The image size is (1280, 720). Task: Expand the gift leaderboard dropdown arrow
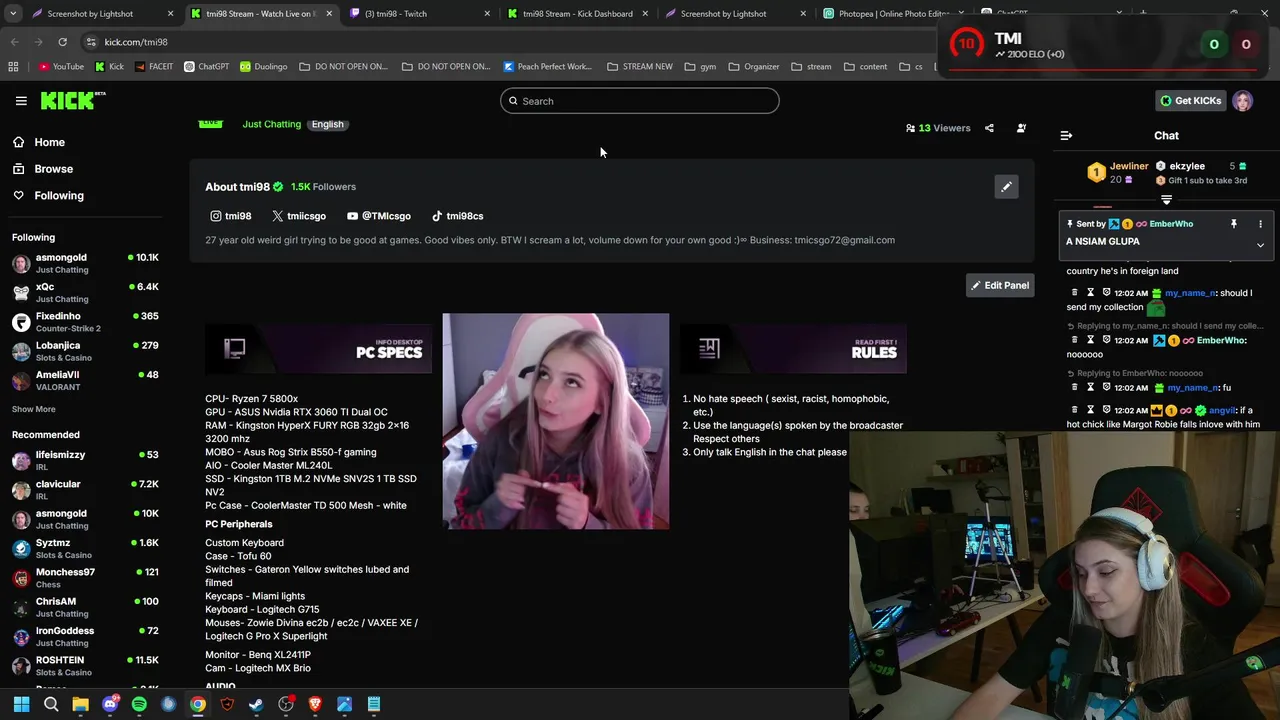(1166, 200)
